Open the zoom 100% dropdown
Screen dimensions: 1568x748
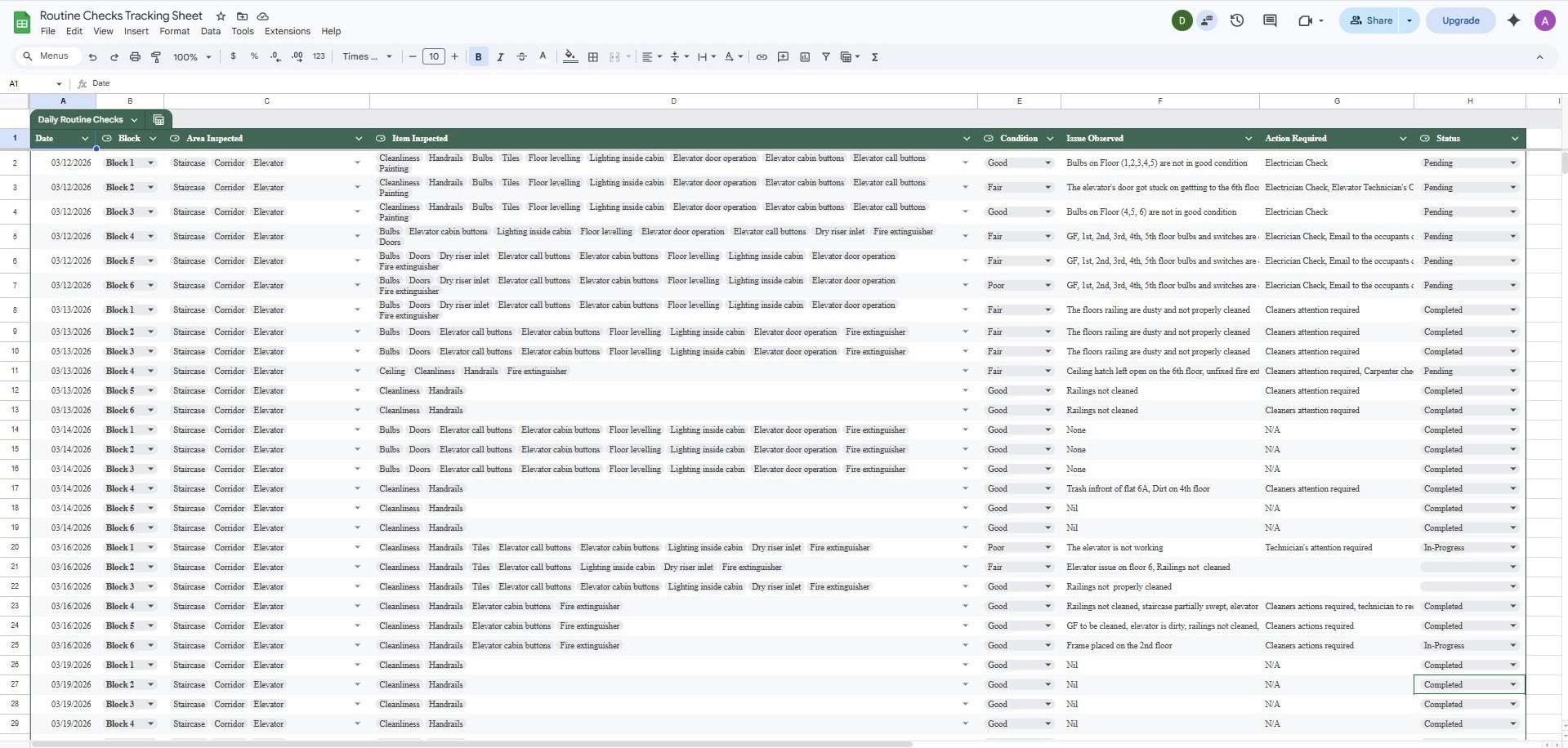pos(192,57)
